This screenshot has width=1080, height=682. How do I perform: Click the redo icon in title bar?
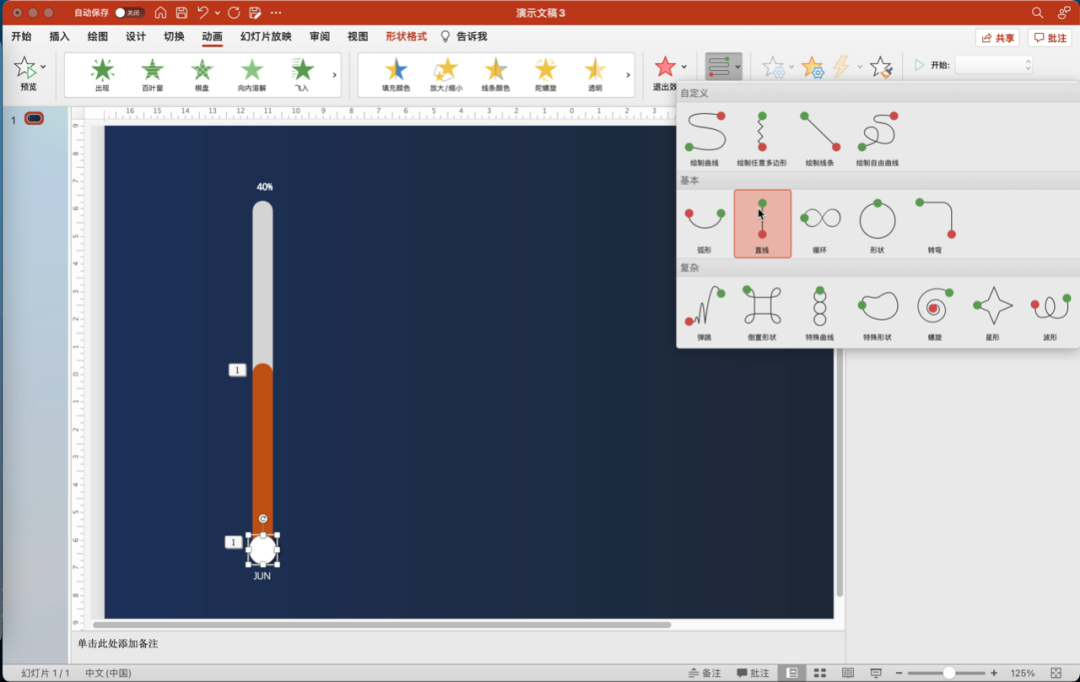pyautogui.click(x=234, y=12)
